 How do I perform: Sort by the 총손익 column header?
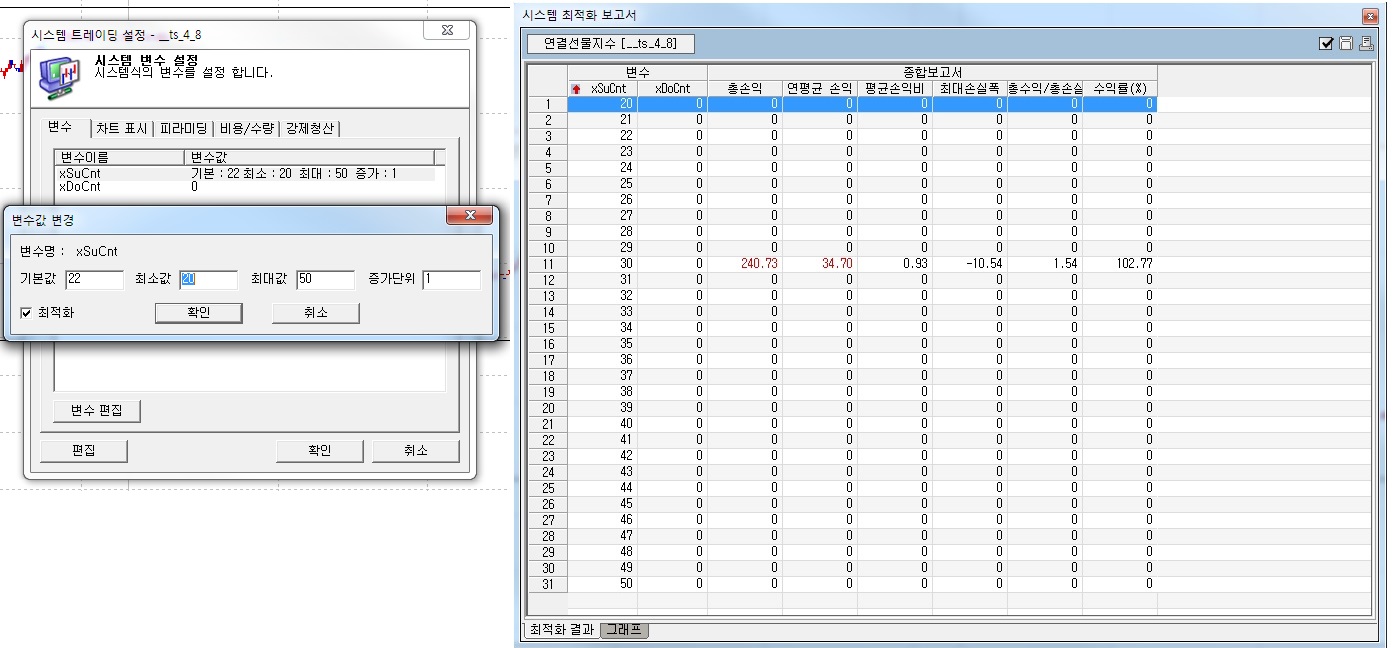[x=744, y=89]
